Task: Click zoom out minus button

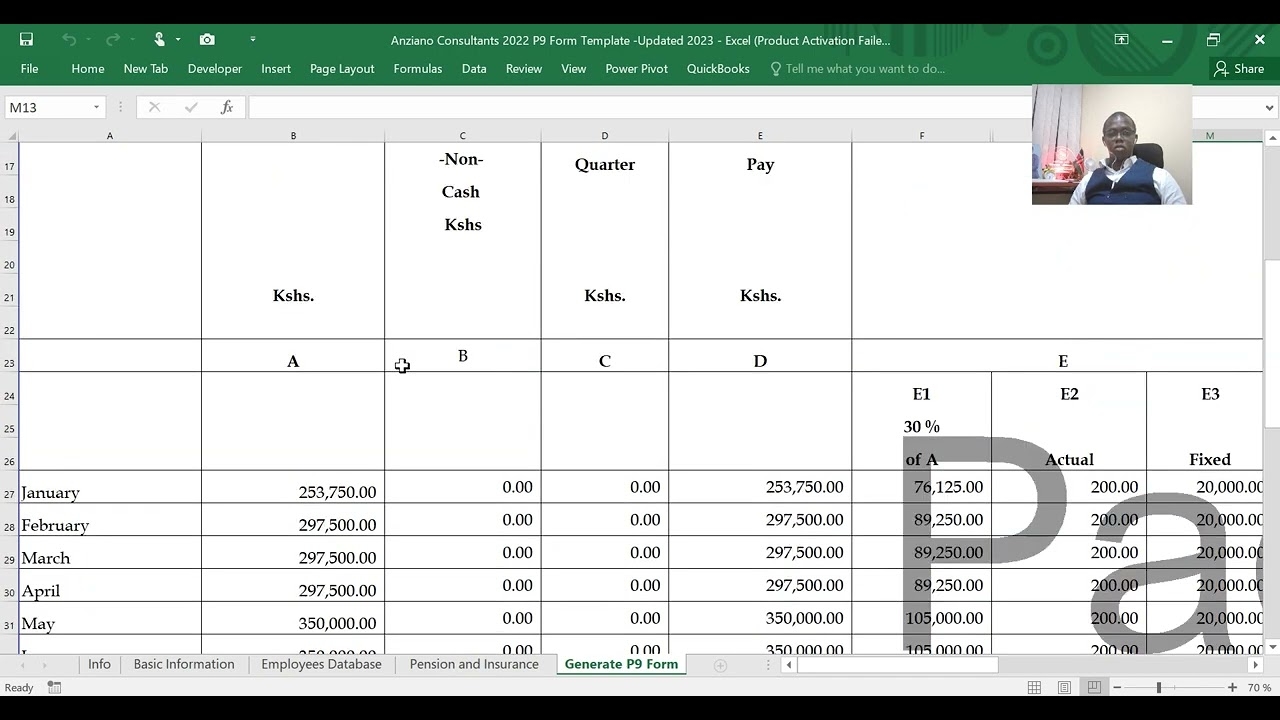Action: (1117, 687)
